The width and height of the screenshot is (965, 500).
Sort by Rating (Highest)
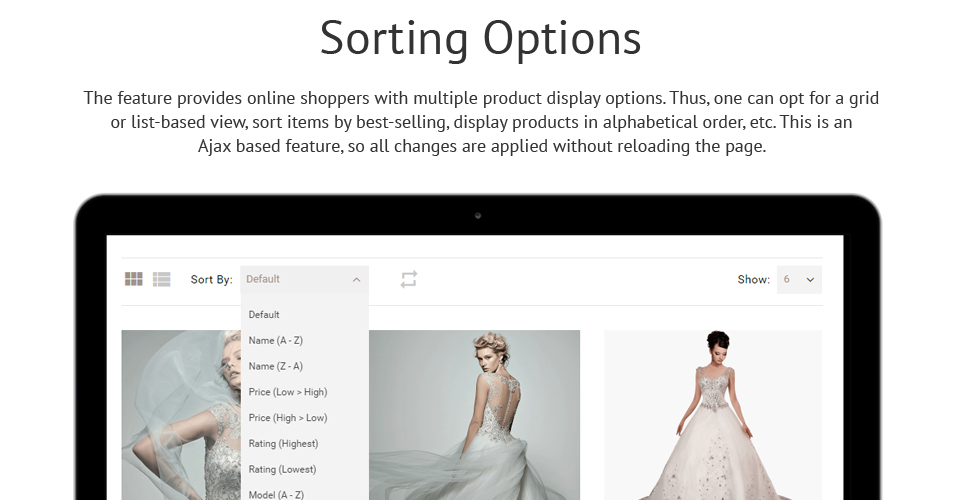click(283, 444)
